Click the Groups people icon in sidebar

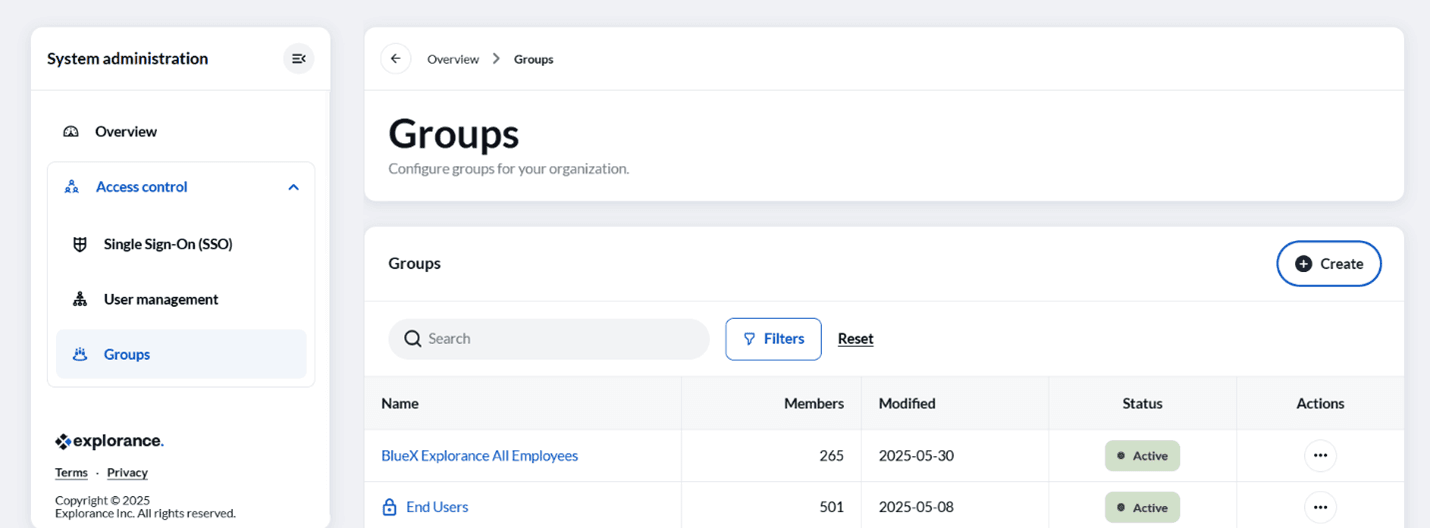[80, 354]
